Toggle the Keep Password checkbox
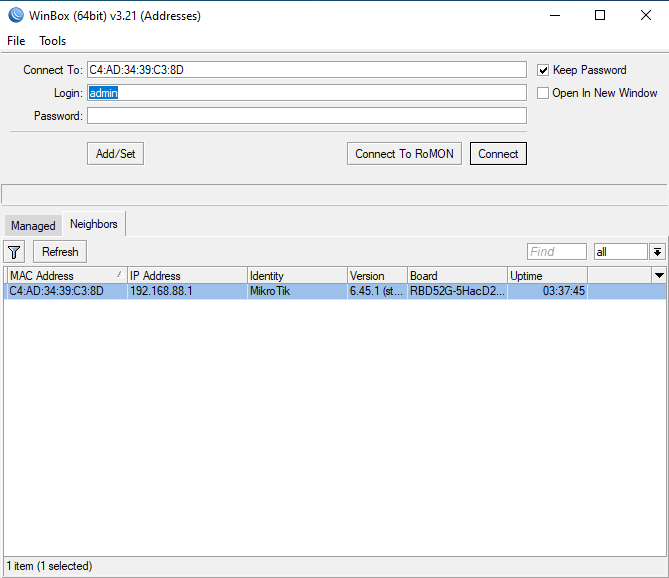The width and height of the screenshot is (669, 578). point(543,70)
